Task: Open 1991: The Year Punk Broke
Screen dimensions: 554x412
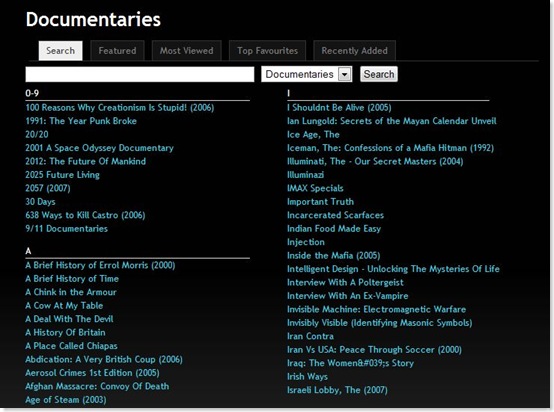Action: [81, 121]
